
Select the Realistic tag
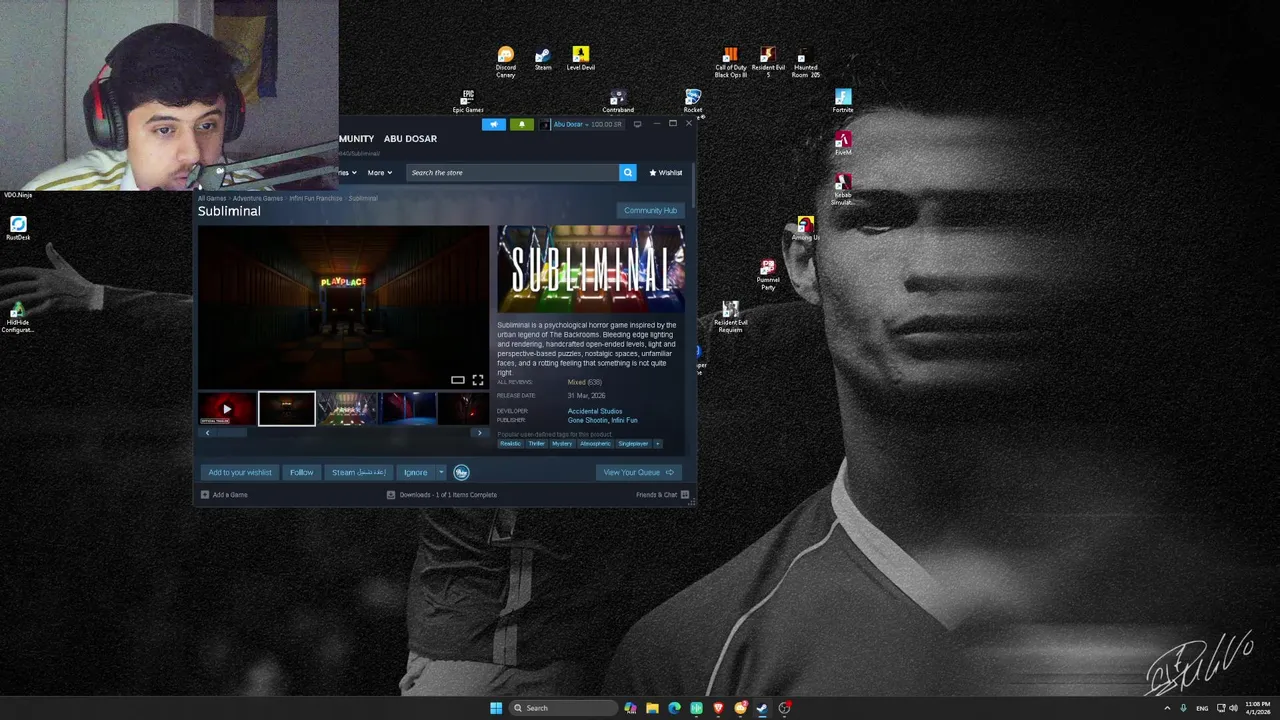pyautogui.click(x=510, y=443)
